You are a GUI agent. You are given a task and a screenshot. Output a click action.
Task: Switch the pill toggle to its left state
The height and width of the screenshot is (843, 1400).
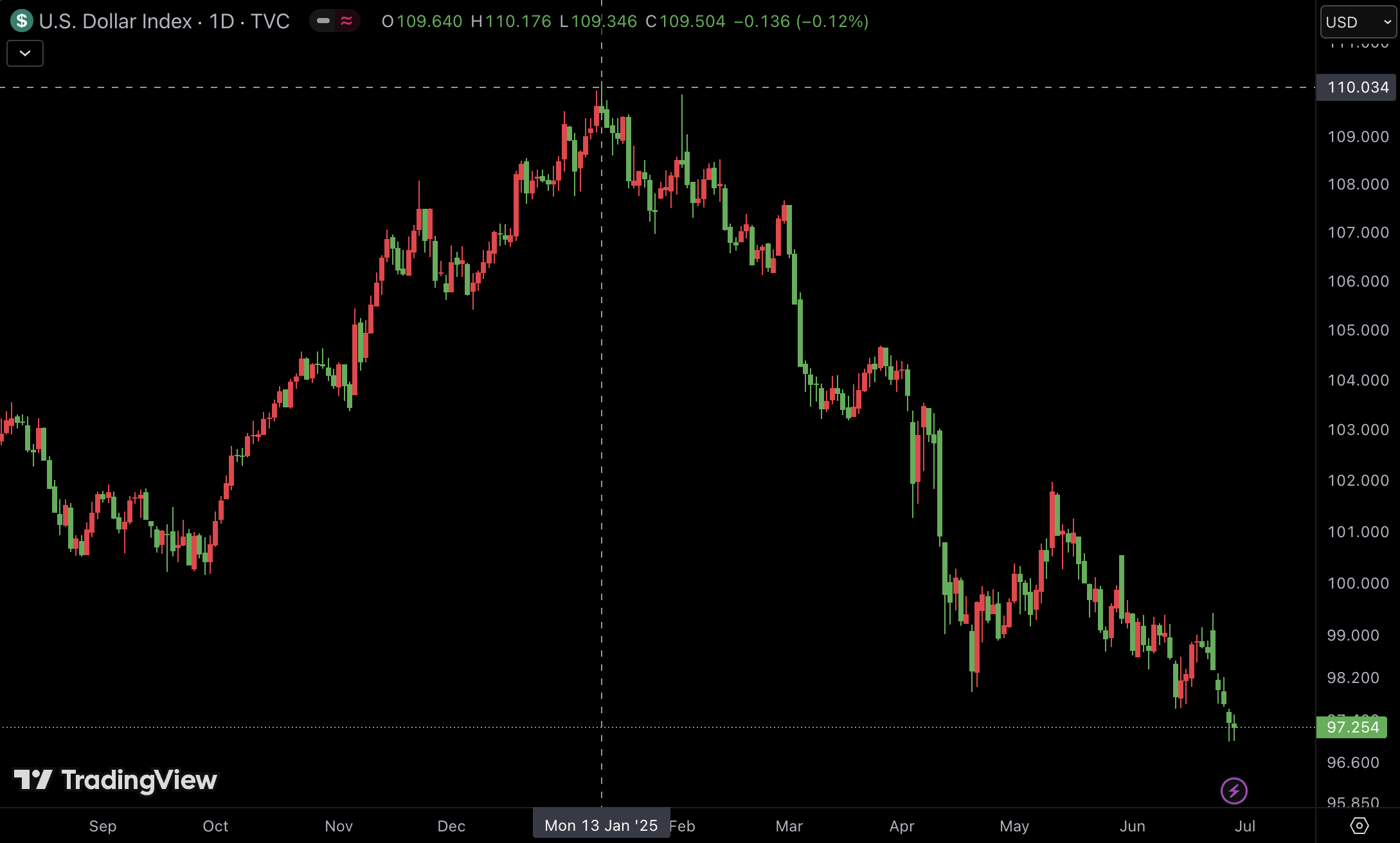coord(323,21)
